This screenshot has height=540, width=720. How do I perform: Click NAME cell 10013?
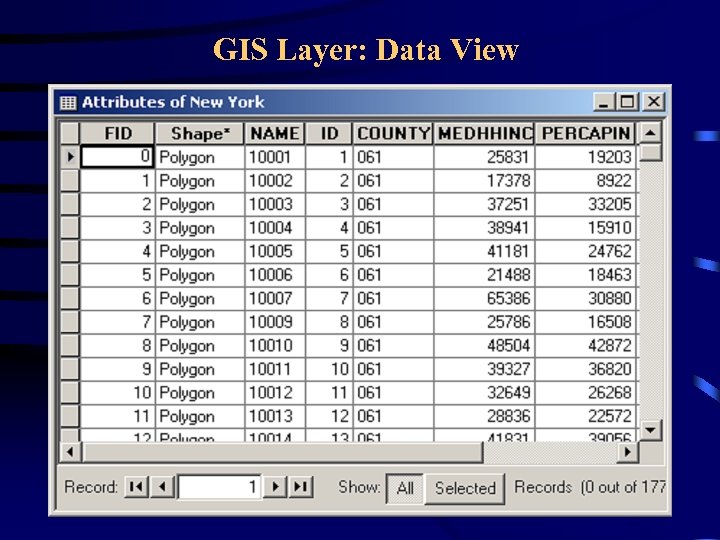tap(275, 416)
